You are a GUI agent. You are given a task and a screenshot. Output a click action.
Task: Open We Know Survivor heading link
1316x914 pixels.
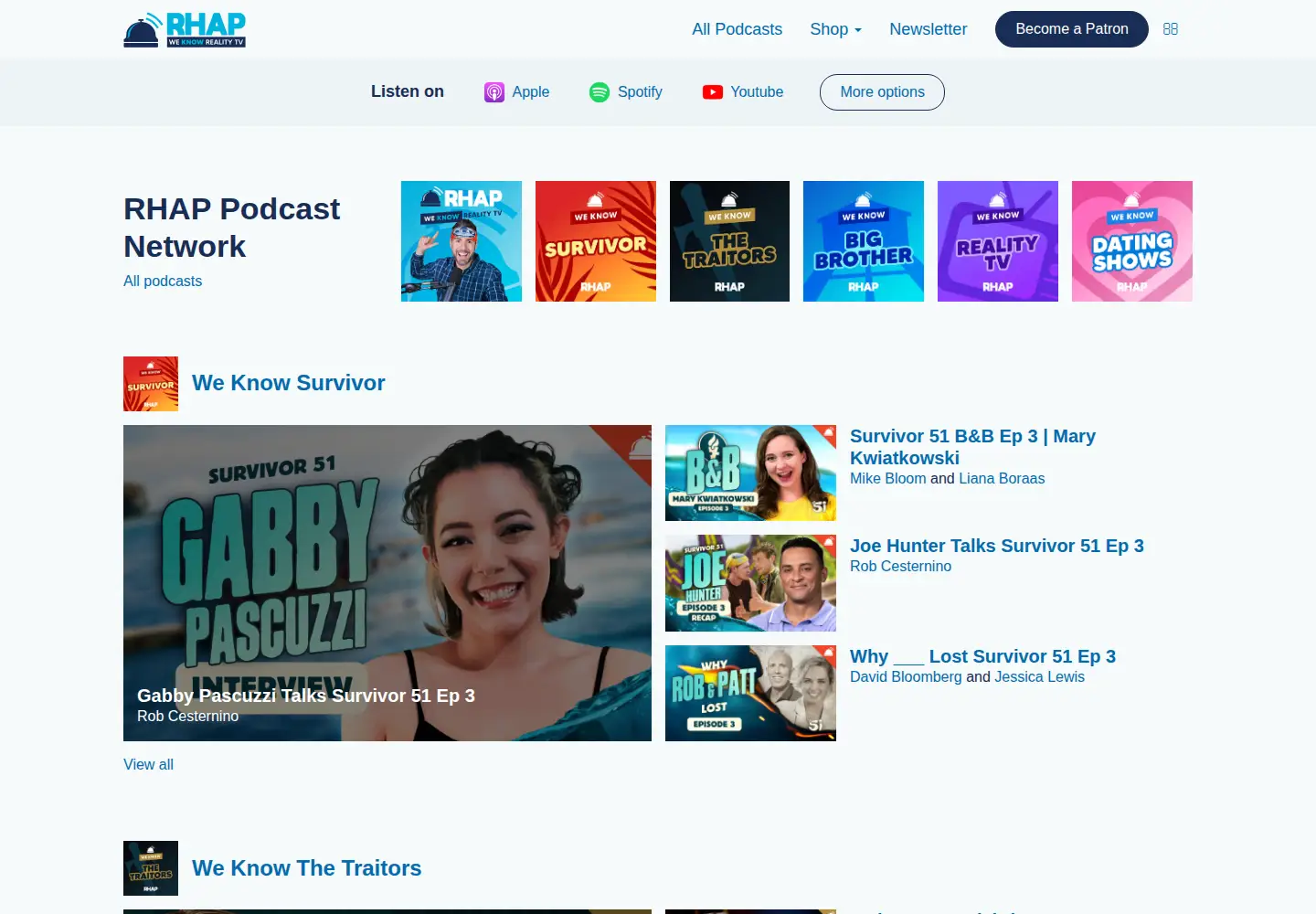click(289, 383)
